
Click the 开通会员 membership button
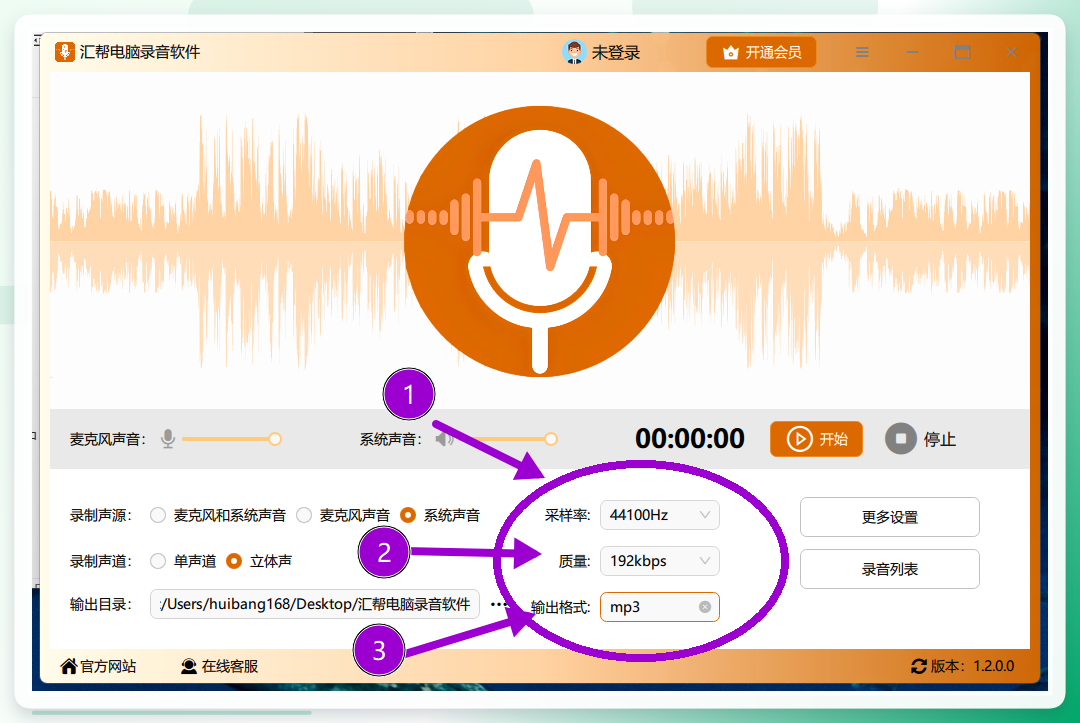pyautogui.click(x=761, y=52)
